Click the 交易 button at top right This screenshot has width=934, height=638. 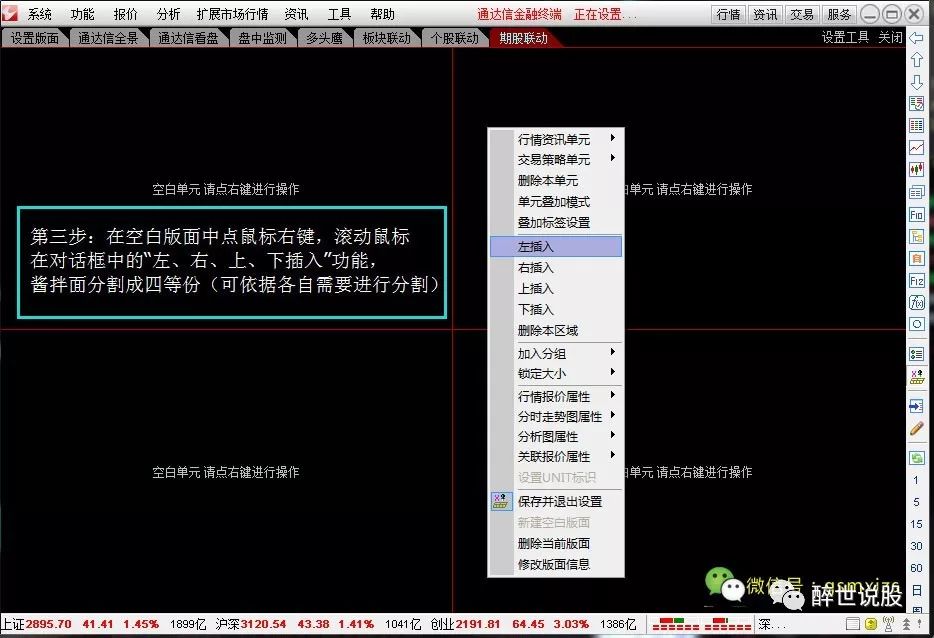(802, 14)
